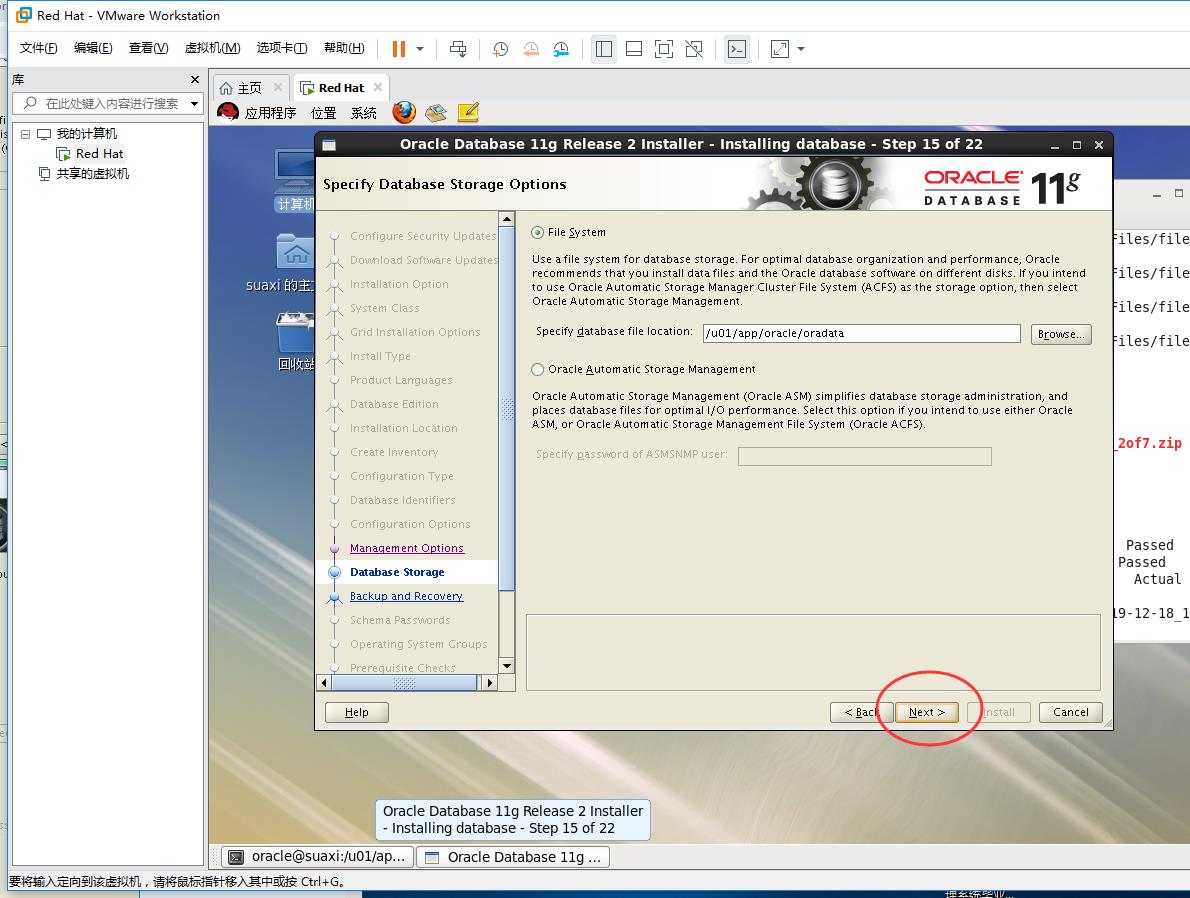Click the step list scroll-down arrow

coord(507,666)
